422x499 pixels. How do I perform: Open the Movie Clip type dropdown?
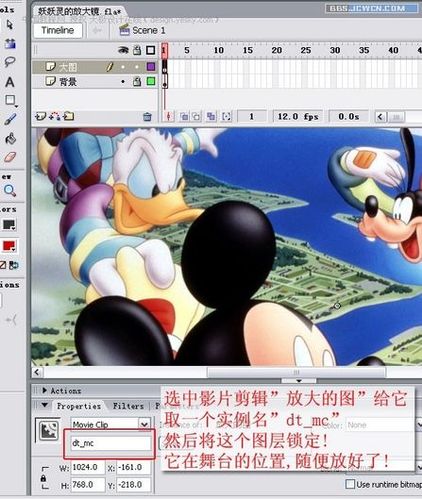pyautogui.click(x=144, y=424)
